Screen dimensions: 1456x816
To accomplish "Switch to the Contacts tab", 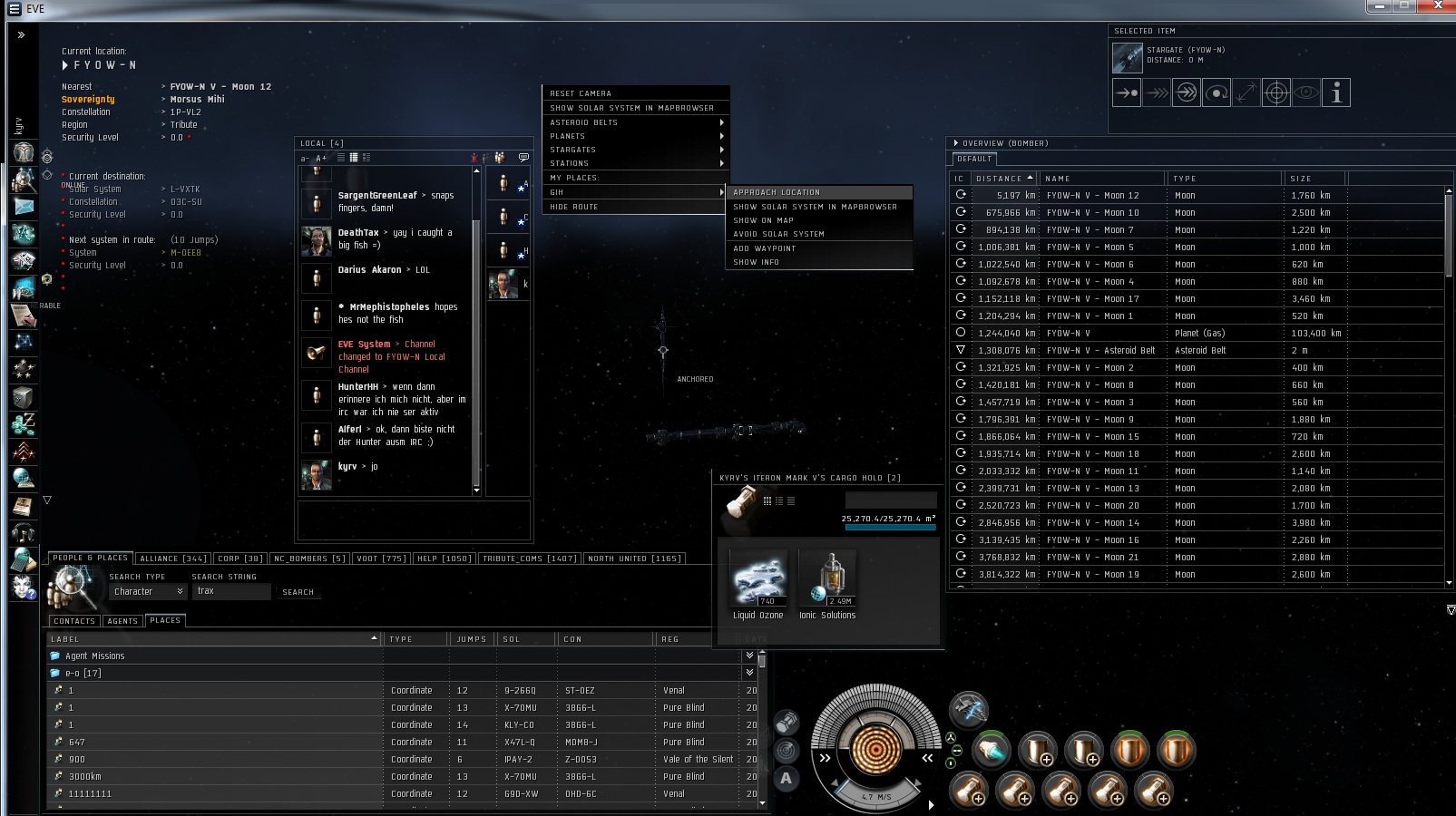I will 74,621.
